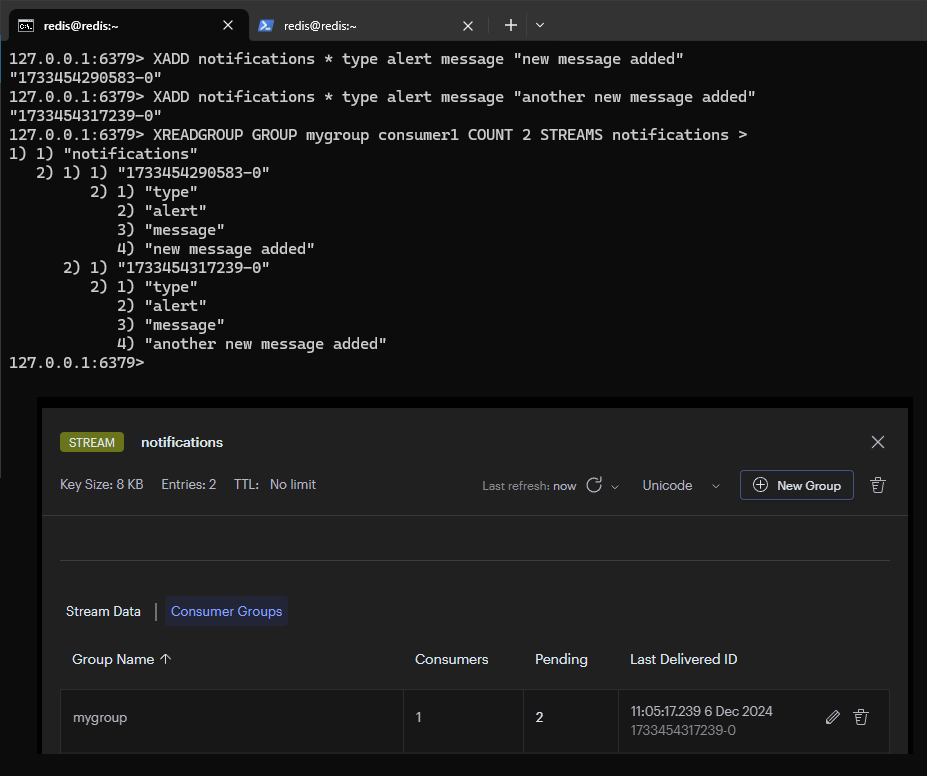Screen dimensions: 927x776
Task: Open the Unicode value format dropdown
Action: (x=681, y=485)
